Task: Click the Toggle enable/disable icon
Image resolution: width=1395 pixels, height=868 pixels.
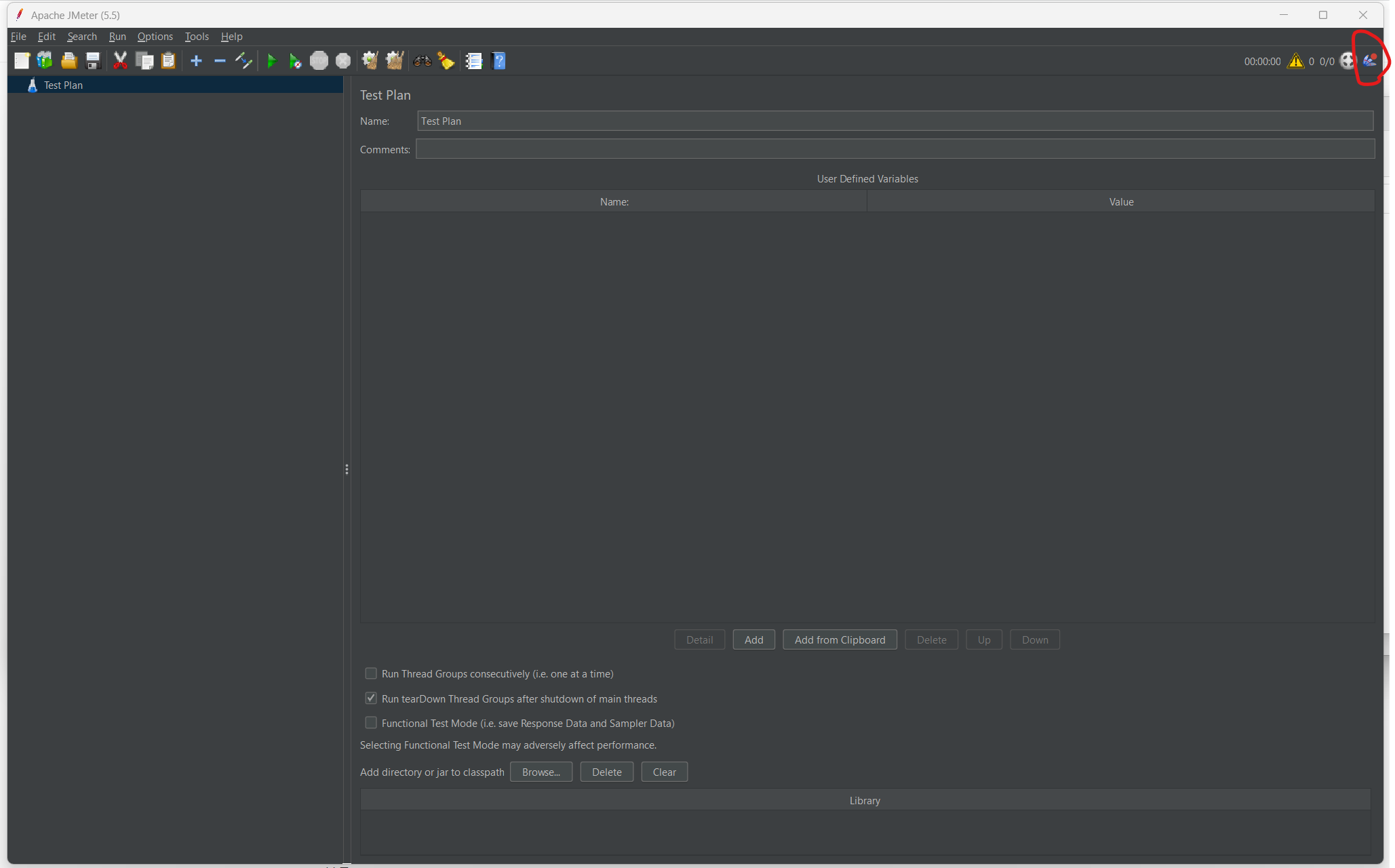Action: coord(243,61)
